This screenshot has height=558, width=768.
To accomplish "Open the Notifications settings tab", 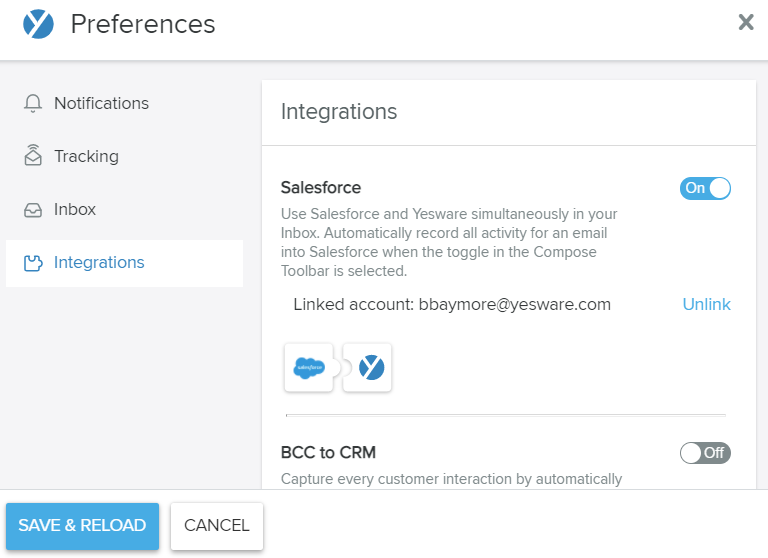I will (x=101, y=104).
